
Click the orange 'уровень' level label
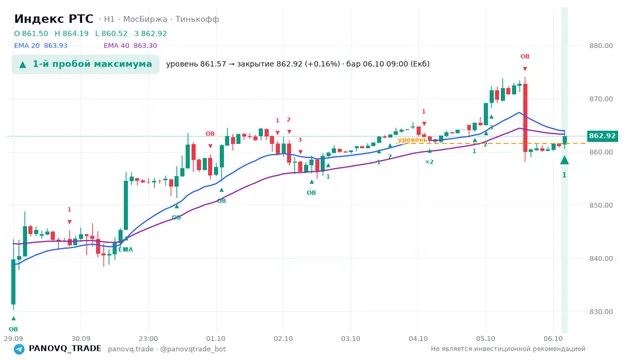(412, 140)
